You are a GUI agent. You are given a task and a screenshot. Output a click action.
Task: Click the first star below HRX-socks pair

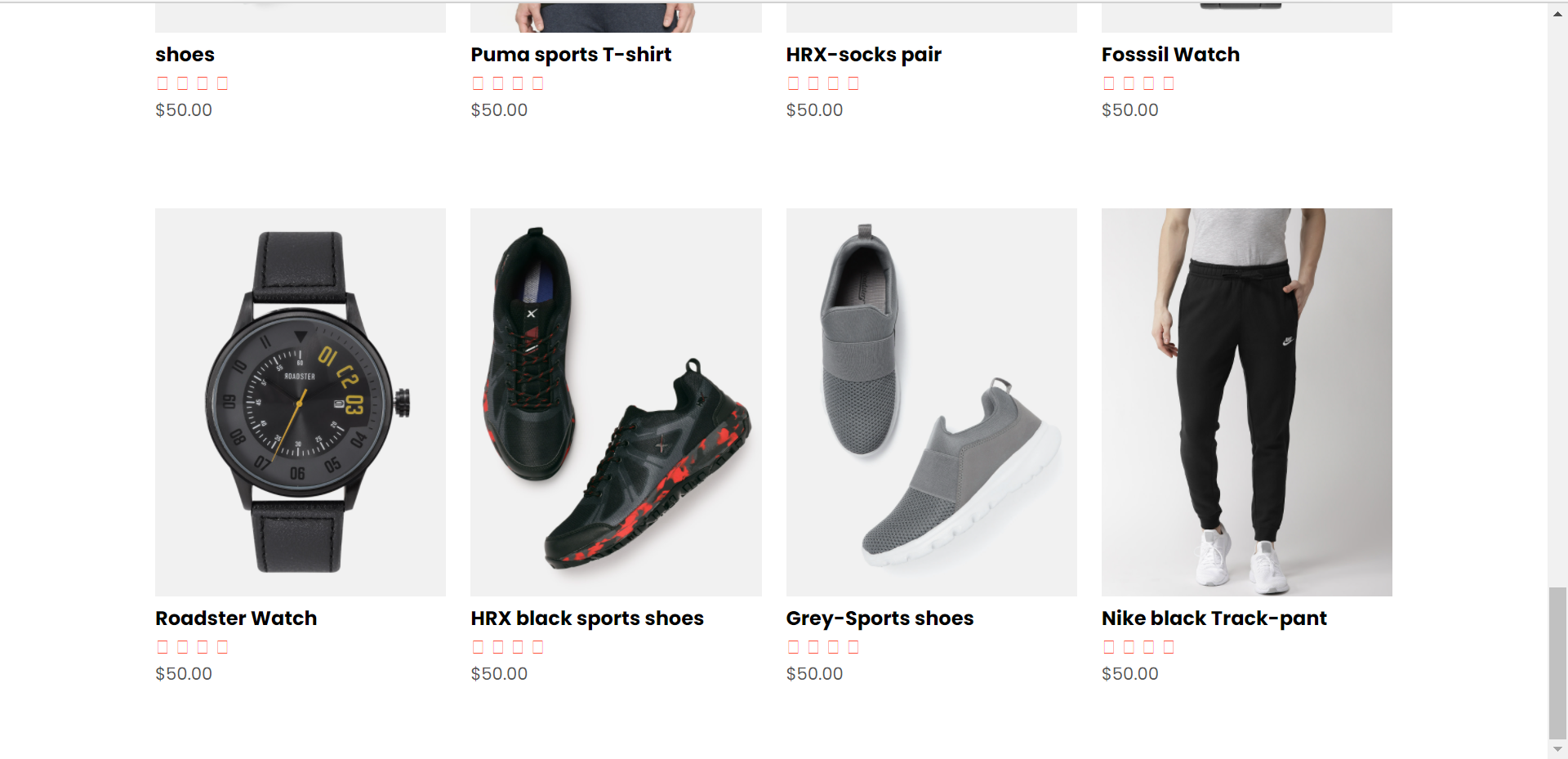pos(793,83)
